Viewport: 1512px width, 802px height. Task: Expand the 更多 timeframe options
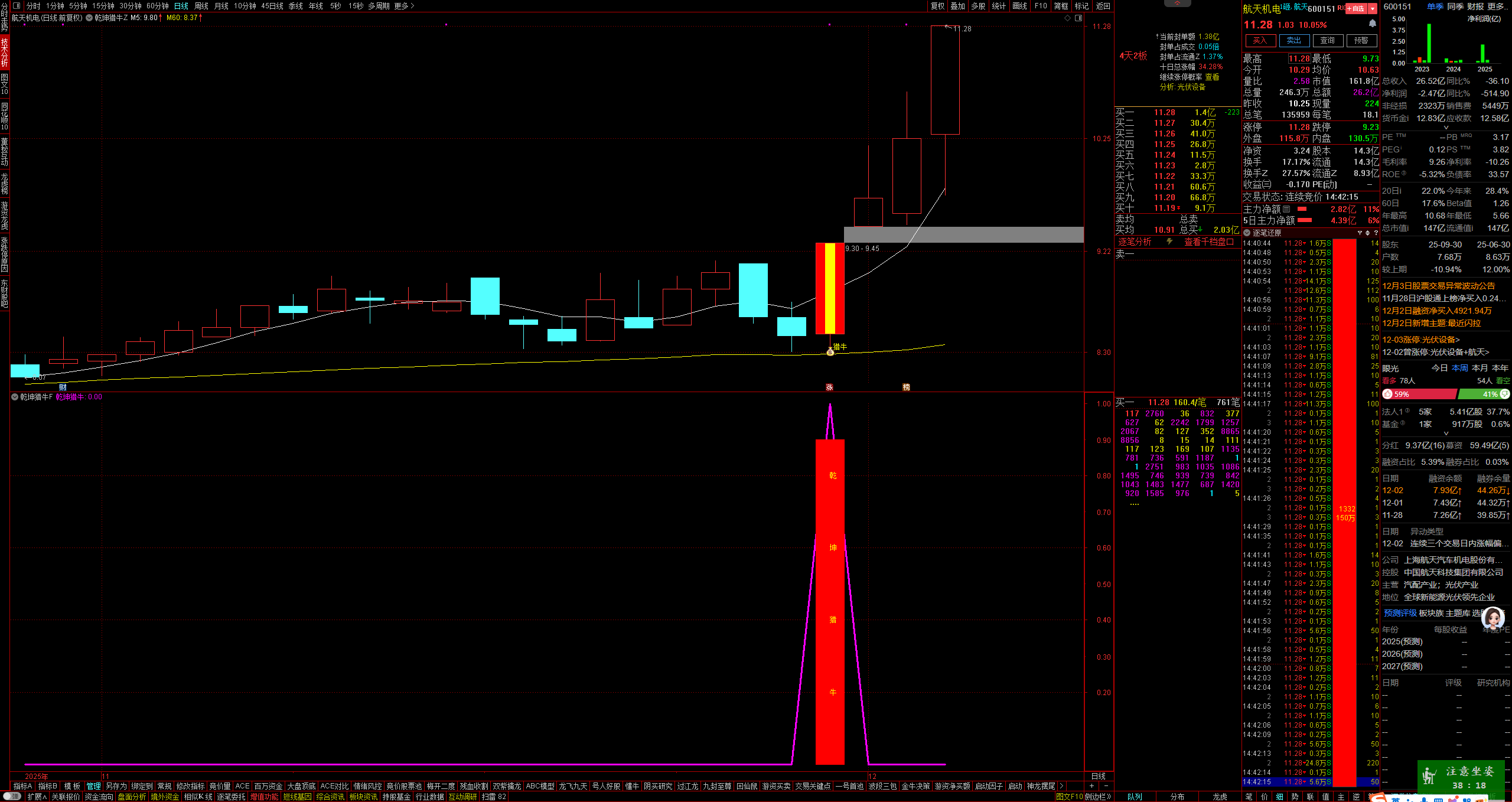tap(404, 6)
